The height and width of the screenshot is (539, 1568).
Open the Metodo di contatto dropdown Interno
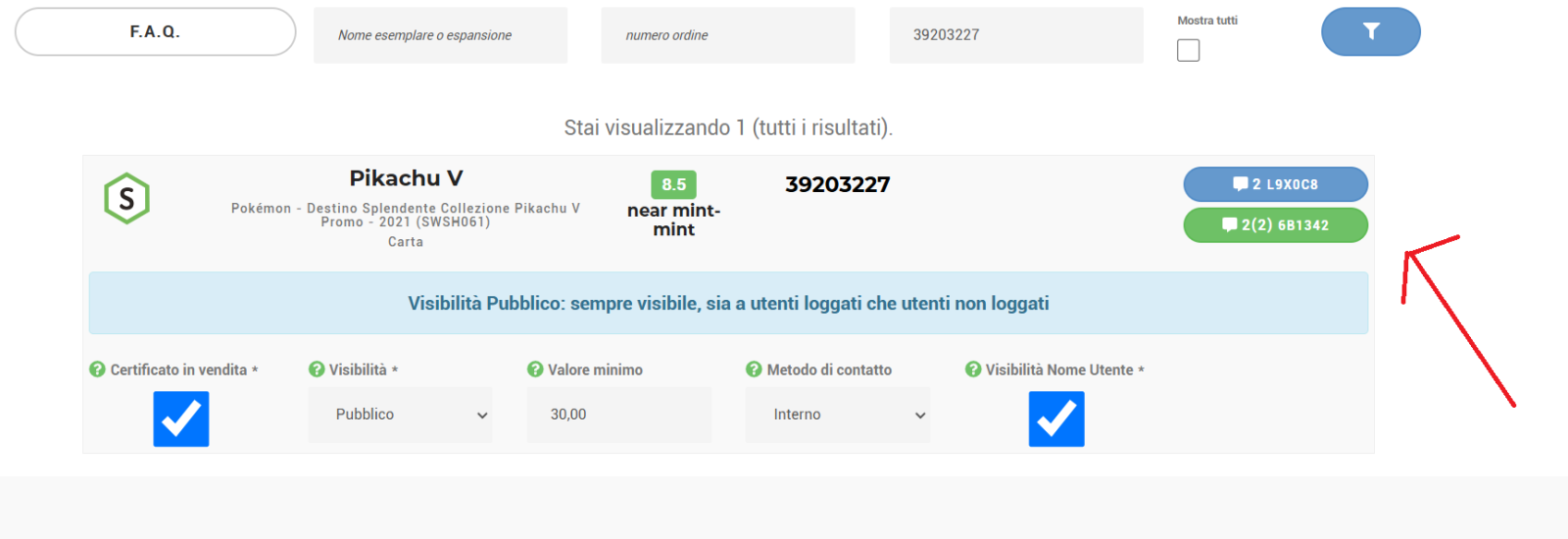click(838, 415)
